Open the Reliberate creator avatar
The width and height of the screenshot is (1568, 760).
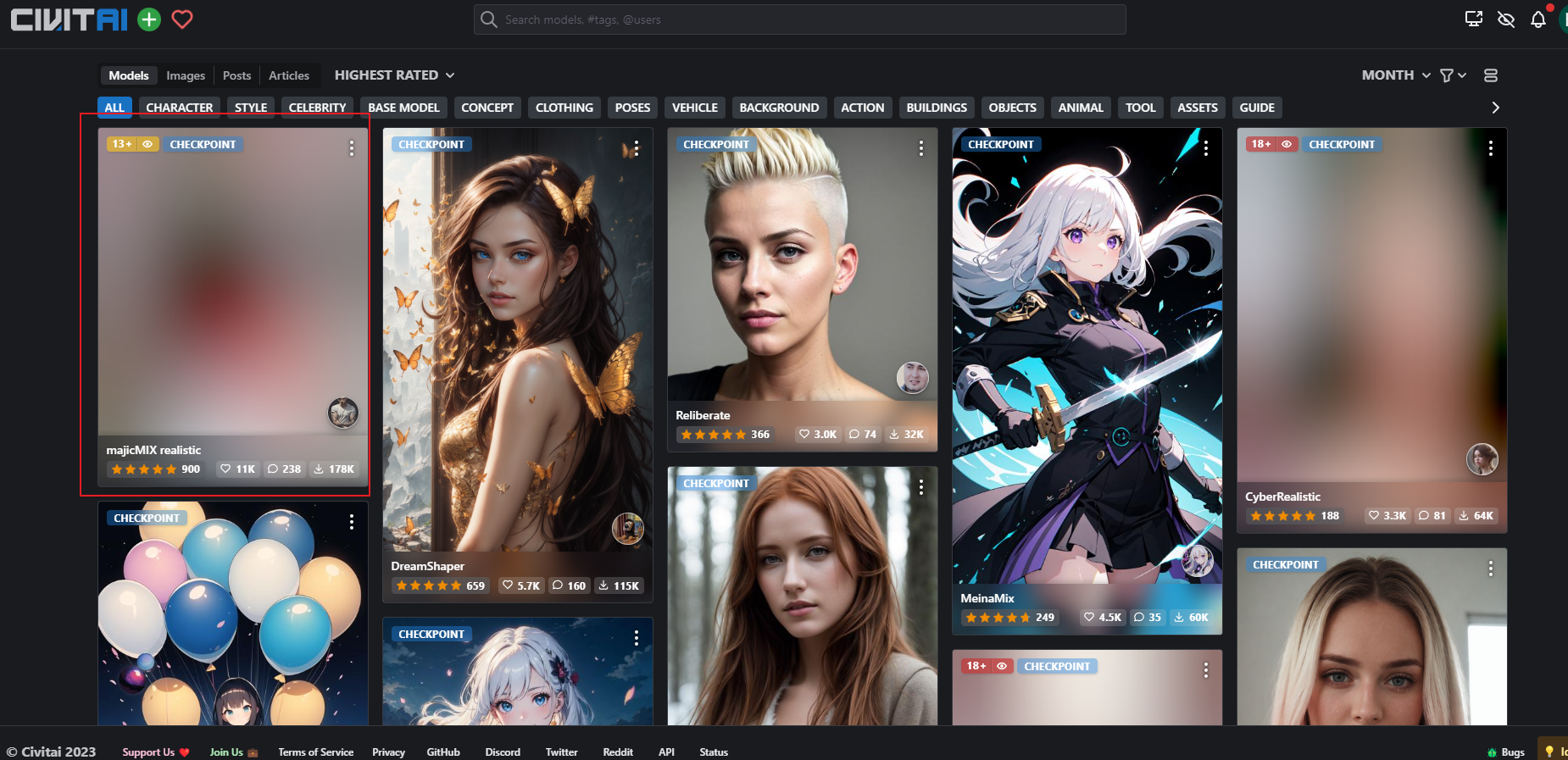click(x=912, y=378)
